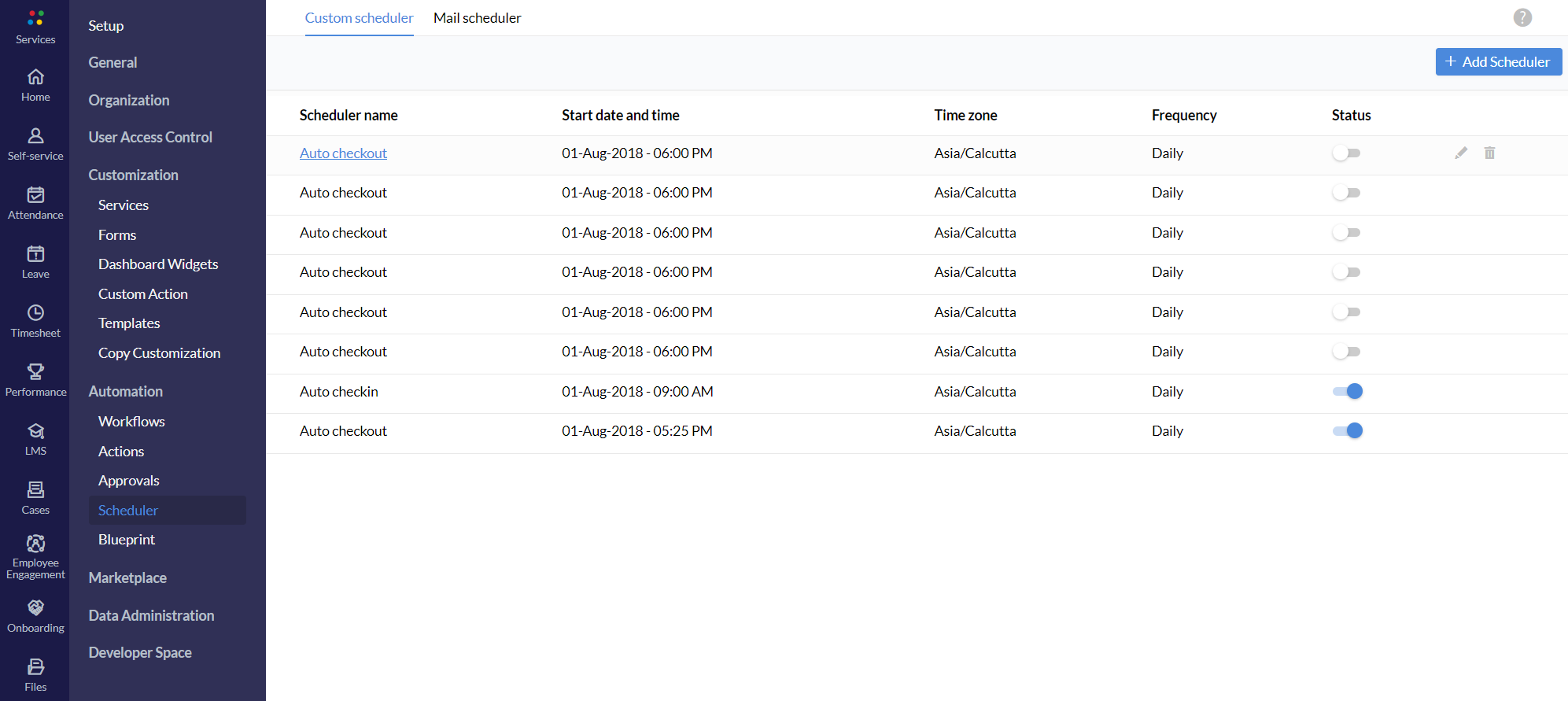The height and width of the screenshot is (701, 1568).
Task: Open Organization settings
Action: (129, 101)
